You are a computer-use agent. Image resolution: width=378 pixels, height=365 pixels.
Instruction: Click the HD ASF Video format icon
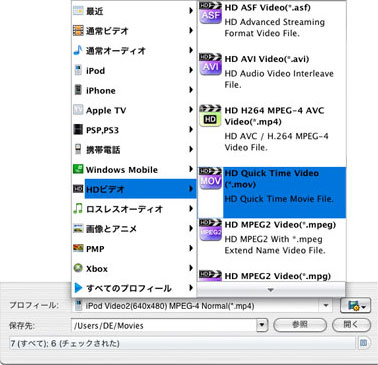coord(210,13)
